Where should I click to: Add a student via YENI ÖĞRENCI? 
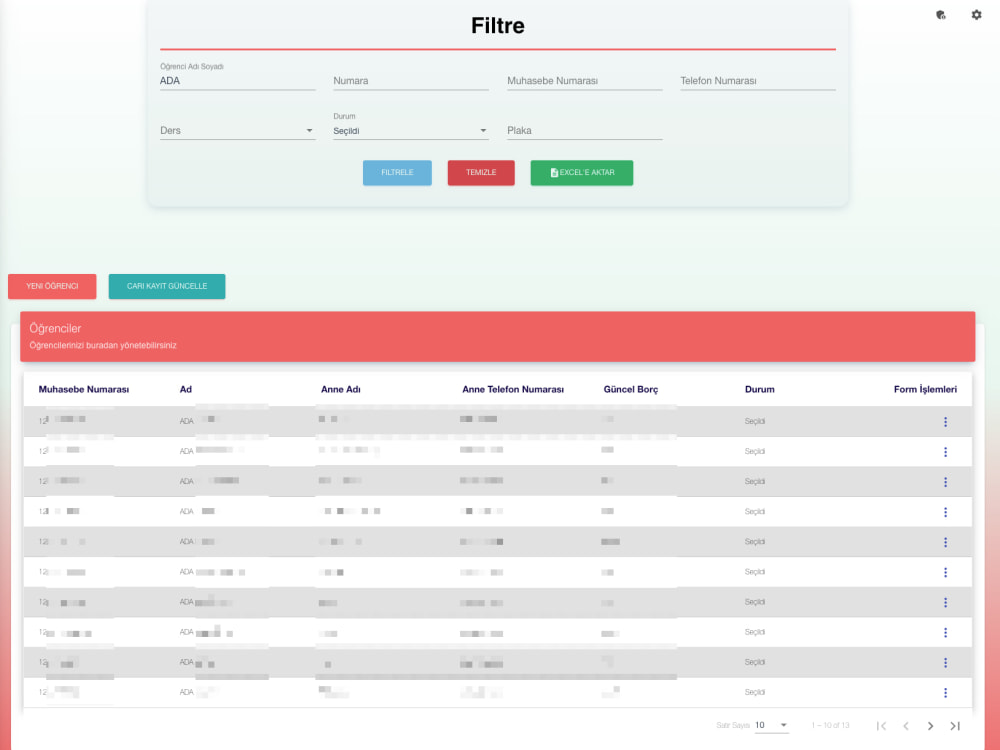coord(52,286)
